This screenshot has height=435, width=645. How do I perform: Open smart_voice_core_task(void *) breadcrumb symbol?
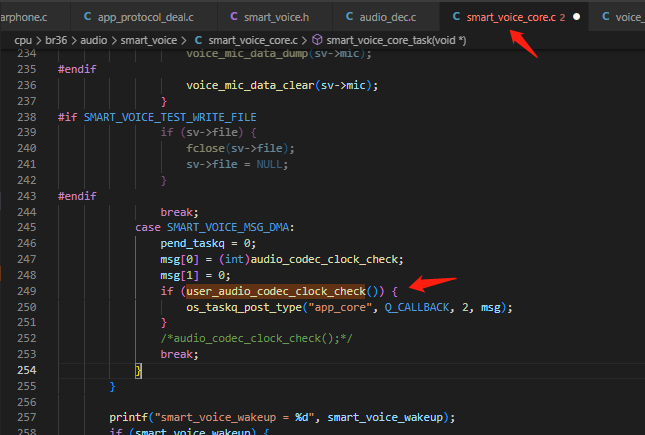click(x=396, y=40)
